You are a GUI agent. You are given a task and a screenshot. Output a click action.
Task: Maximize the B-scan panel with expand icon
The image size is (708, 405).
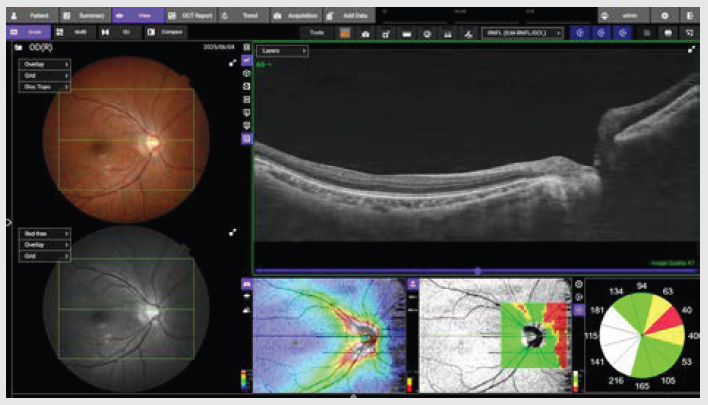pyautogui.click(x=691, y=50)
